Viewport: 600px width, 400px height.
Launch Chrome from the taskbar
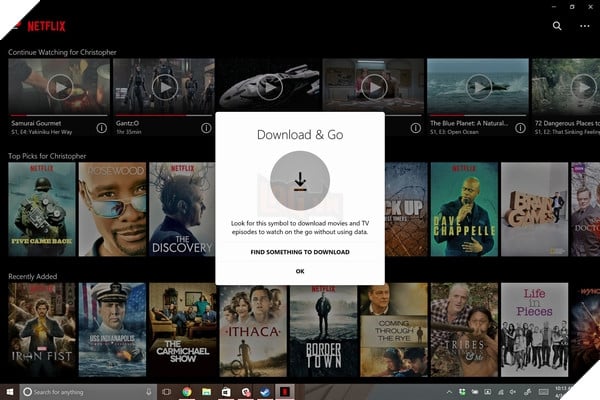[187, 392]
